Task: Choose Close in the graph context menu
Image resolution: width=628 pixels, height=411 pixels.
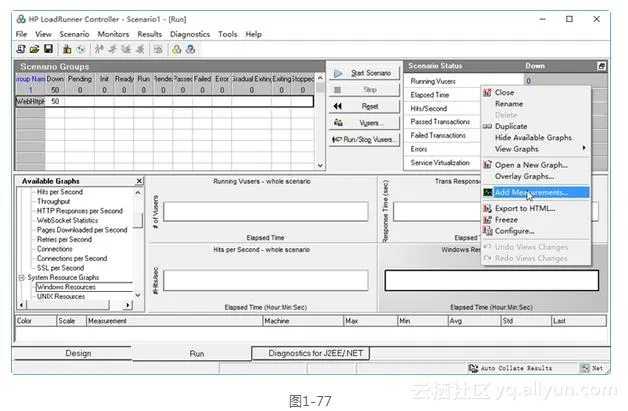Action: (x=536, y=93)
